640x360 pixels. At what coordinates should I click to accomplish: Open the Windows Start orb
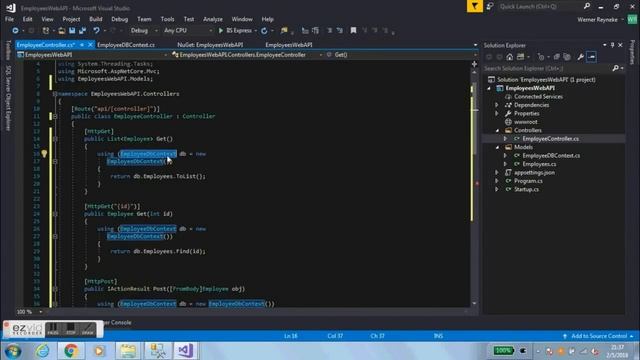(x=13, y=351)
